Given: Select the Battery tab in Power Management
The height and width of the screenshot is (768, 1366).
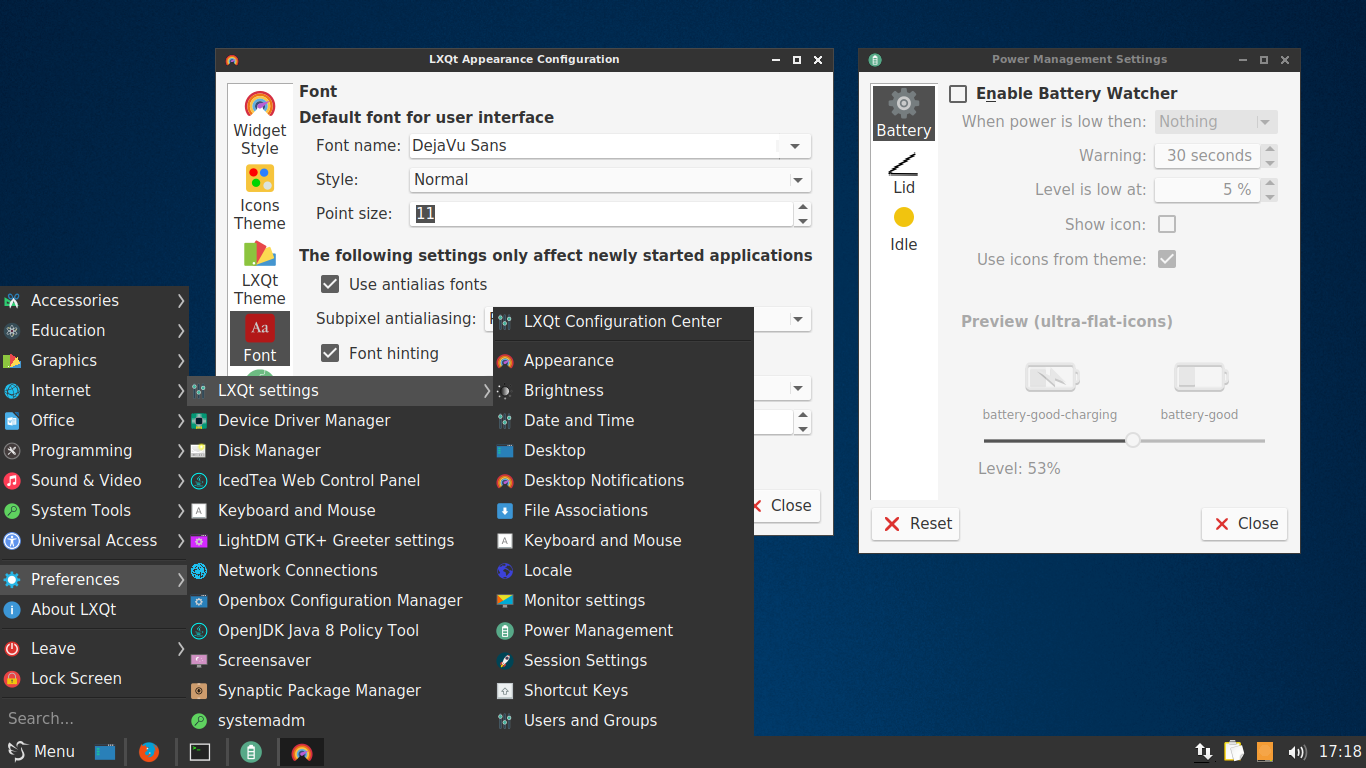Looking at the screenshot, I should (904, 113).
